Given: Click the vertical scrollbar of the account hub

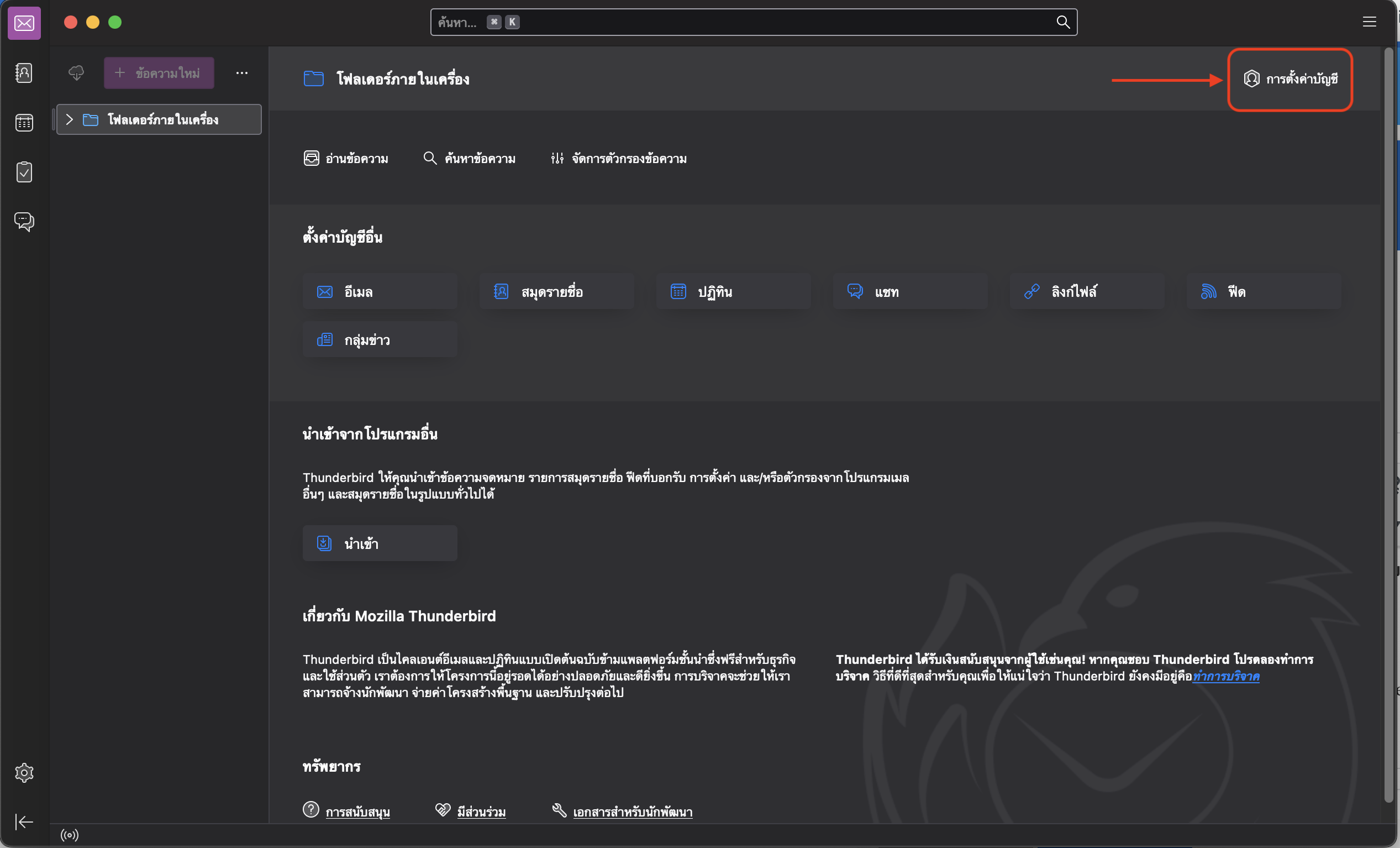Looking at the screenshot, I should pyautogui.click(x=1388, y=426).
